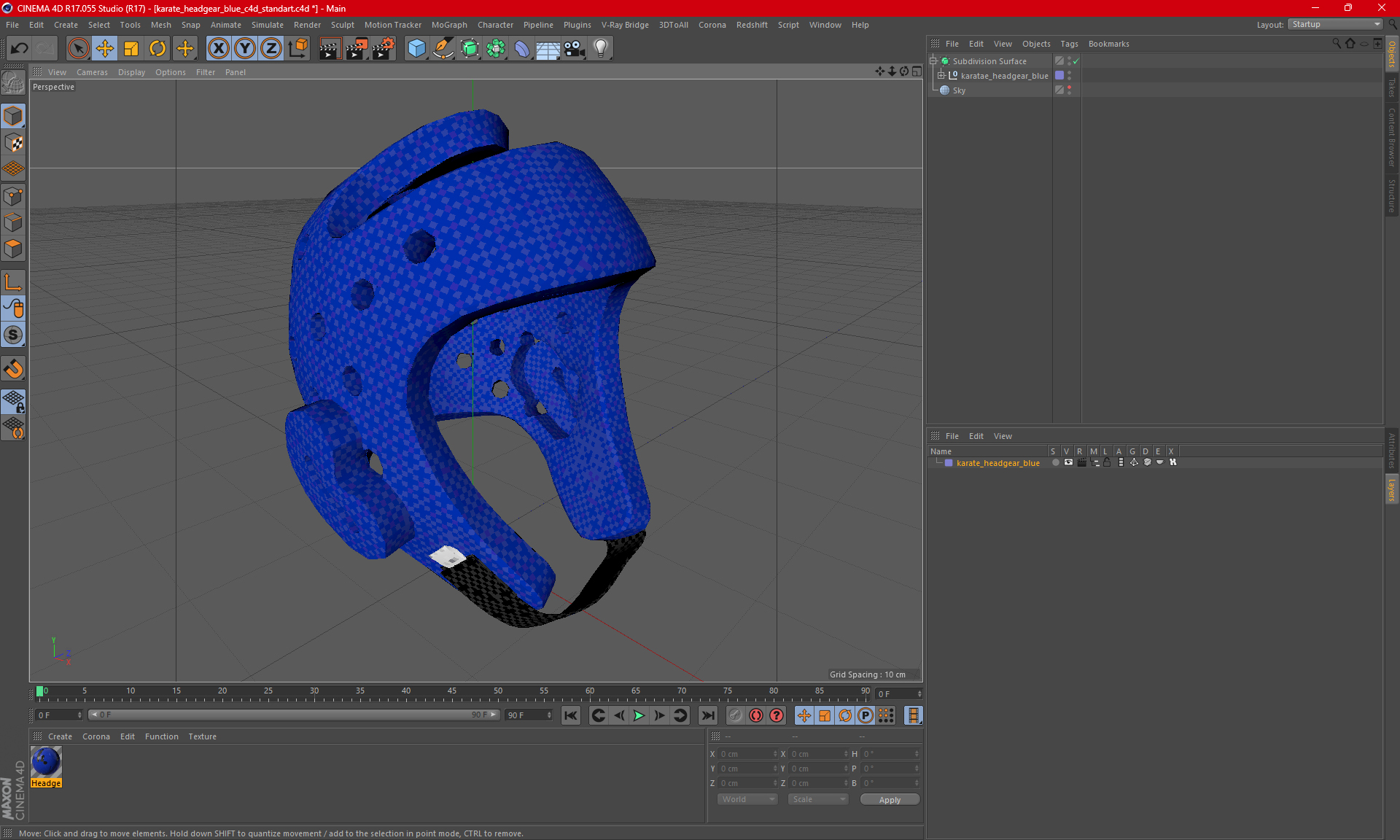Toggle visibility dots of Sky object
Image resolution: width=1400 pixels, height=840 pixels.
(x=1070, y=90)
